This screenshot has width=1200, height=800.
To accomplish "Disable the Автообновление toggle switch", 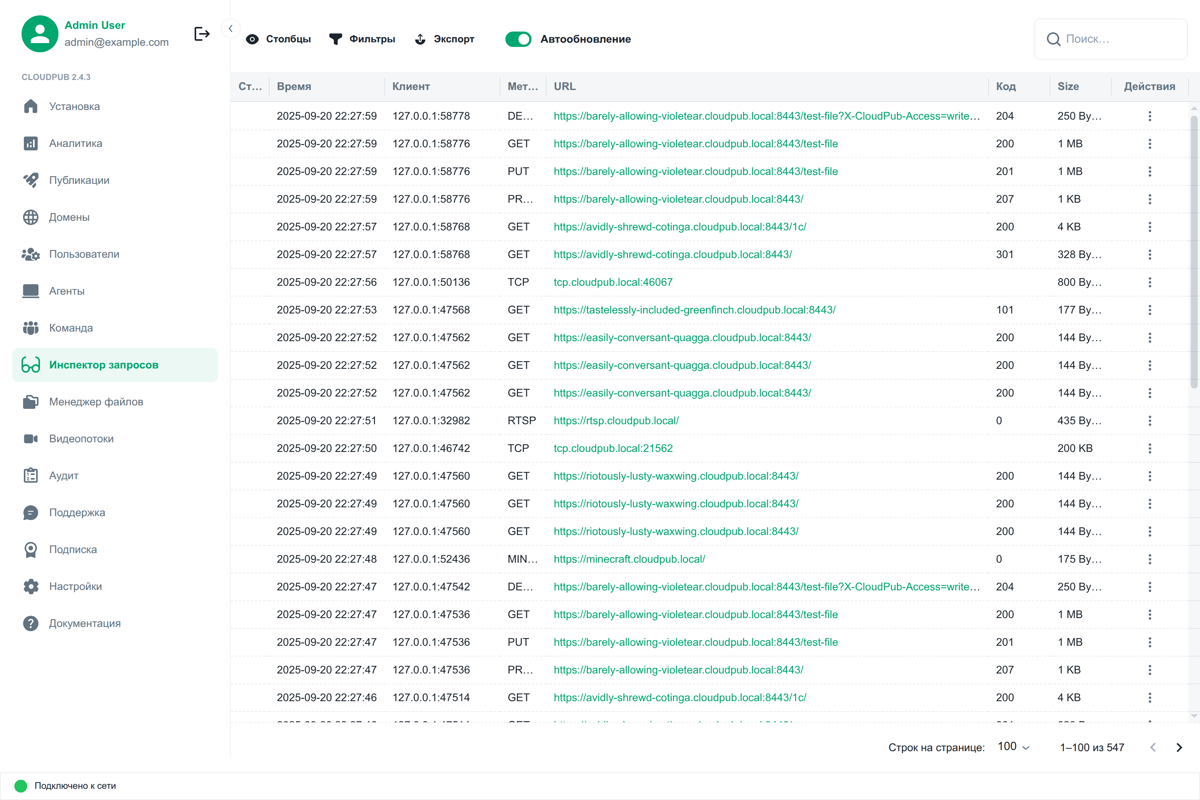I will (518, 39).
